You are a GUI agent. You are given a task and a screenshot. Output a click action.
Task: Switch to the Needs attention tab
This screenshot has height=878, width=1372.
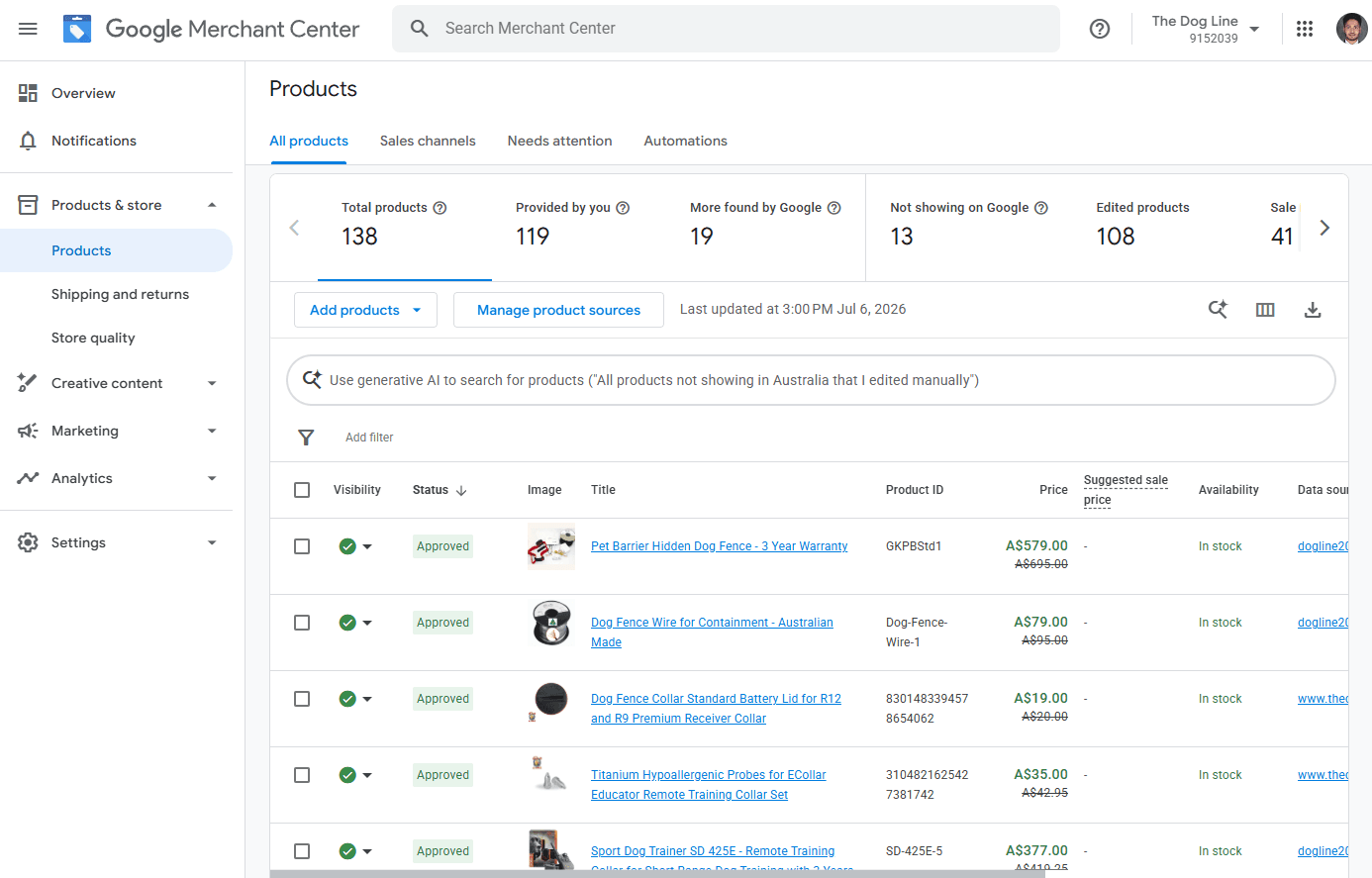click(x=559, y=141)
